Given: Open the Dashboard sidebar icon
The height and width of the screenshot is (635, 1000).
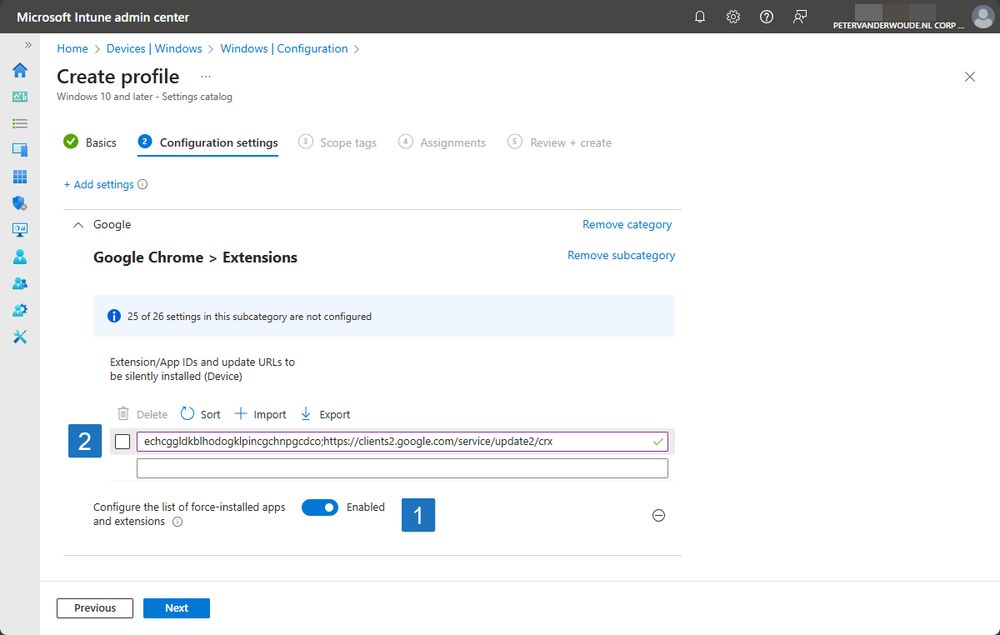Looking at the screenshot, I should (20, 97).
